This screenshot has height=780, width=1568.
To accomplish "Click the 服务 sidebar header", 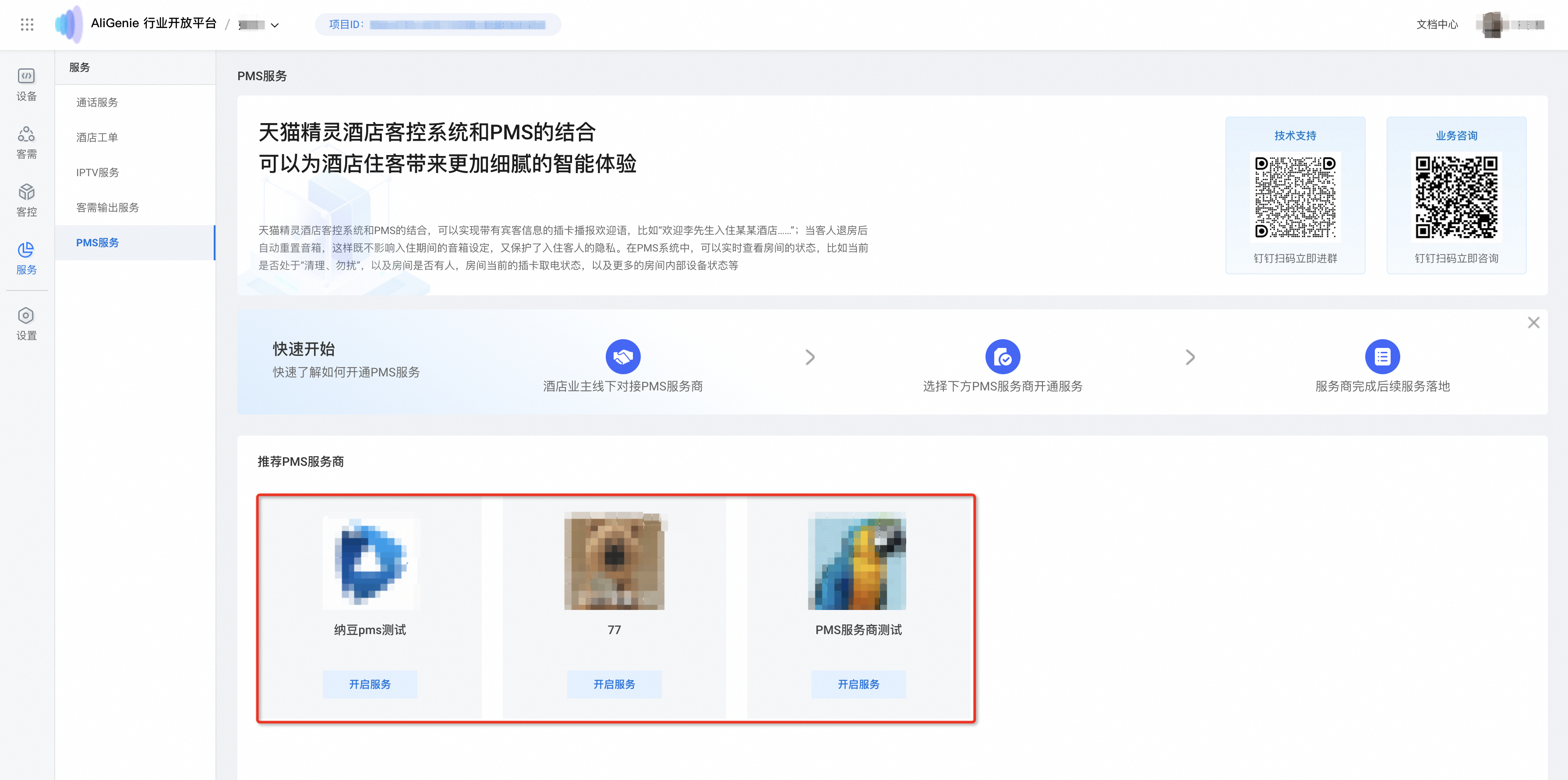I will pyautogui.click(x=79, y=67).
